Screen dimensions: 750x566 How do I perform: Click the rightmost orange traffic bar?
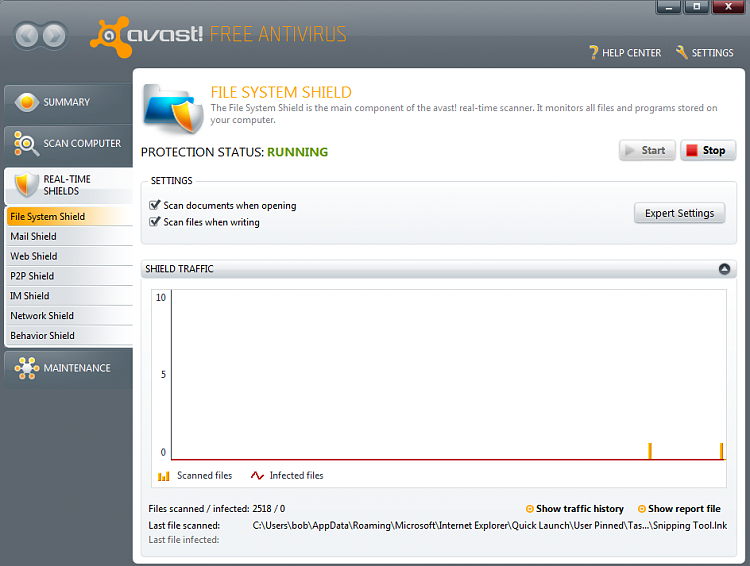[x=721, y=451]
